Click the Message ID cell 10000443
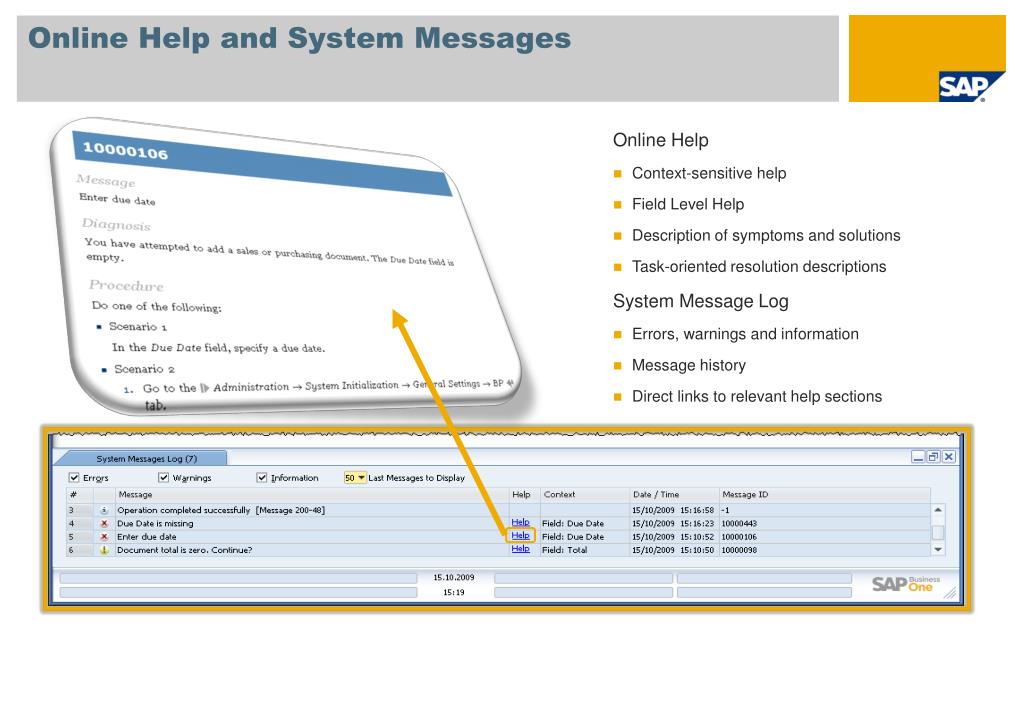Screen dimensions: 1023x708 point(739,523)
